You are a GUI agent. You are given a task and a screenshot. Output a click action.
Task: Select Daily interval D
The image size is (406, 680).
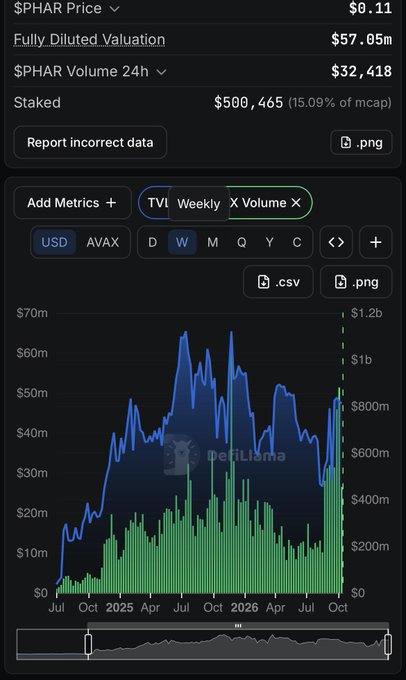point(152,242)
